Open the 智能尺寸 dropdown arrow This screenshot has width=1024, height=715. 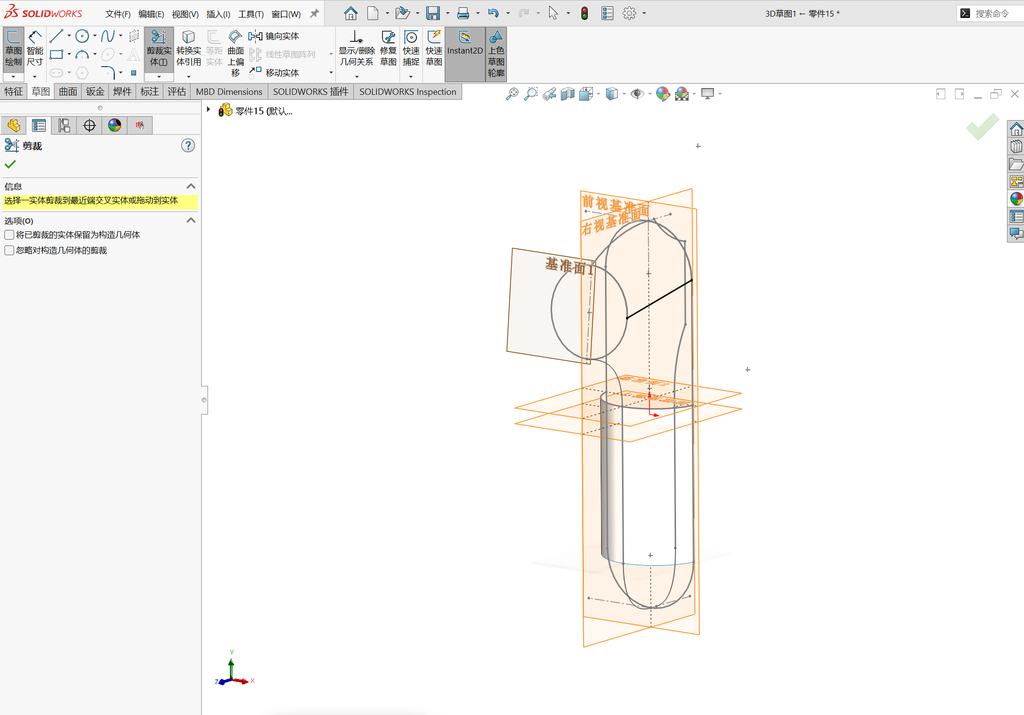tap(35, 76)
